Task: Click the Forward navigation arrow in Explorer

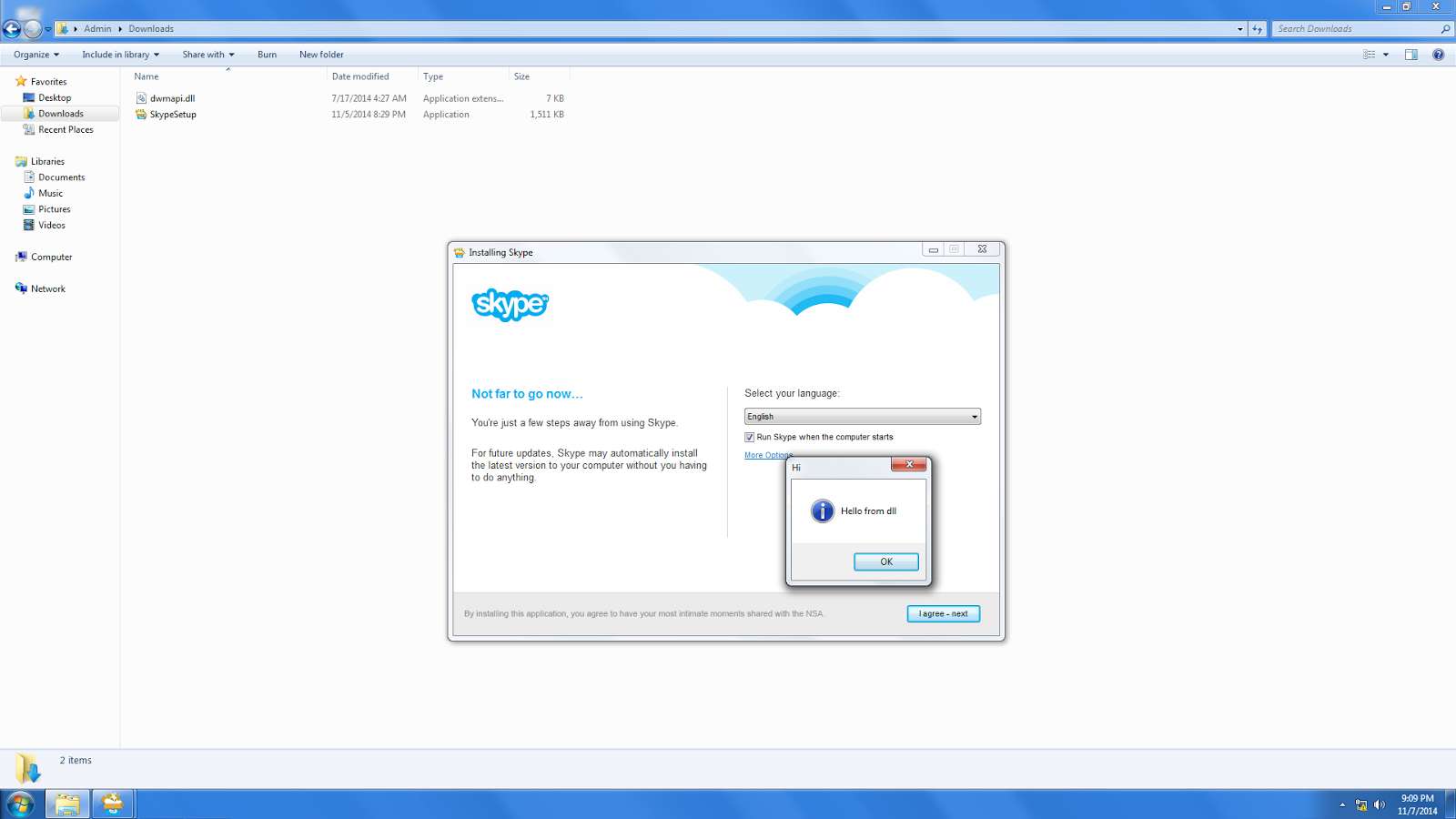Action: pos(33,29)
